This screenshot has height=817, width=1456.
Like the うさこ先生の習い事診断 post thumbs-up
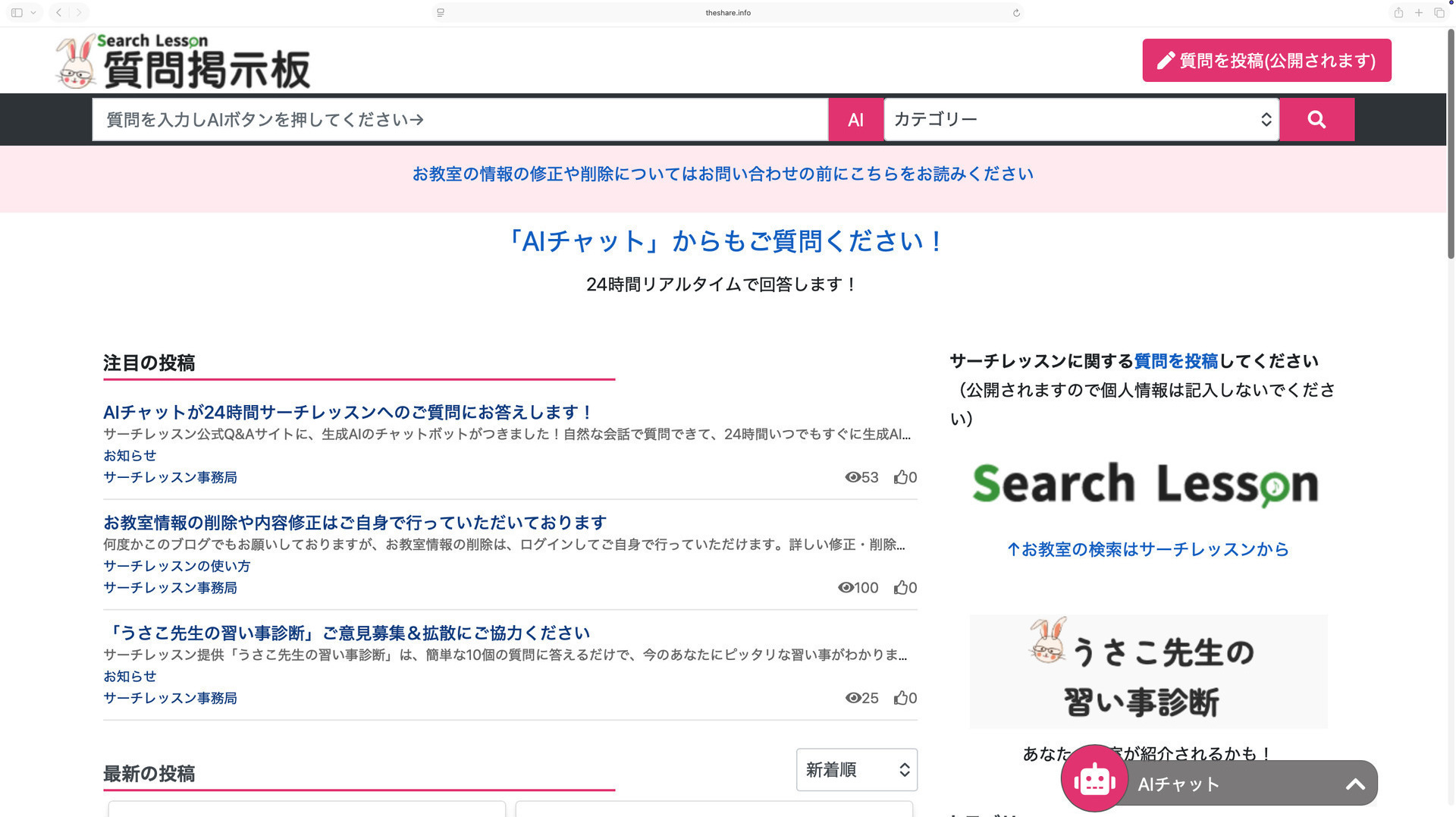point(901,698)
